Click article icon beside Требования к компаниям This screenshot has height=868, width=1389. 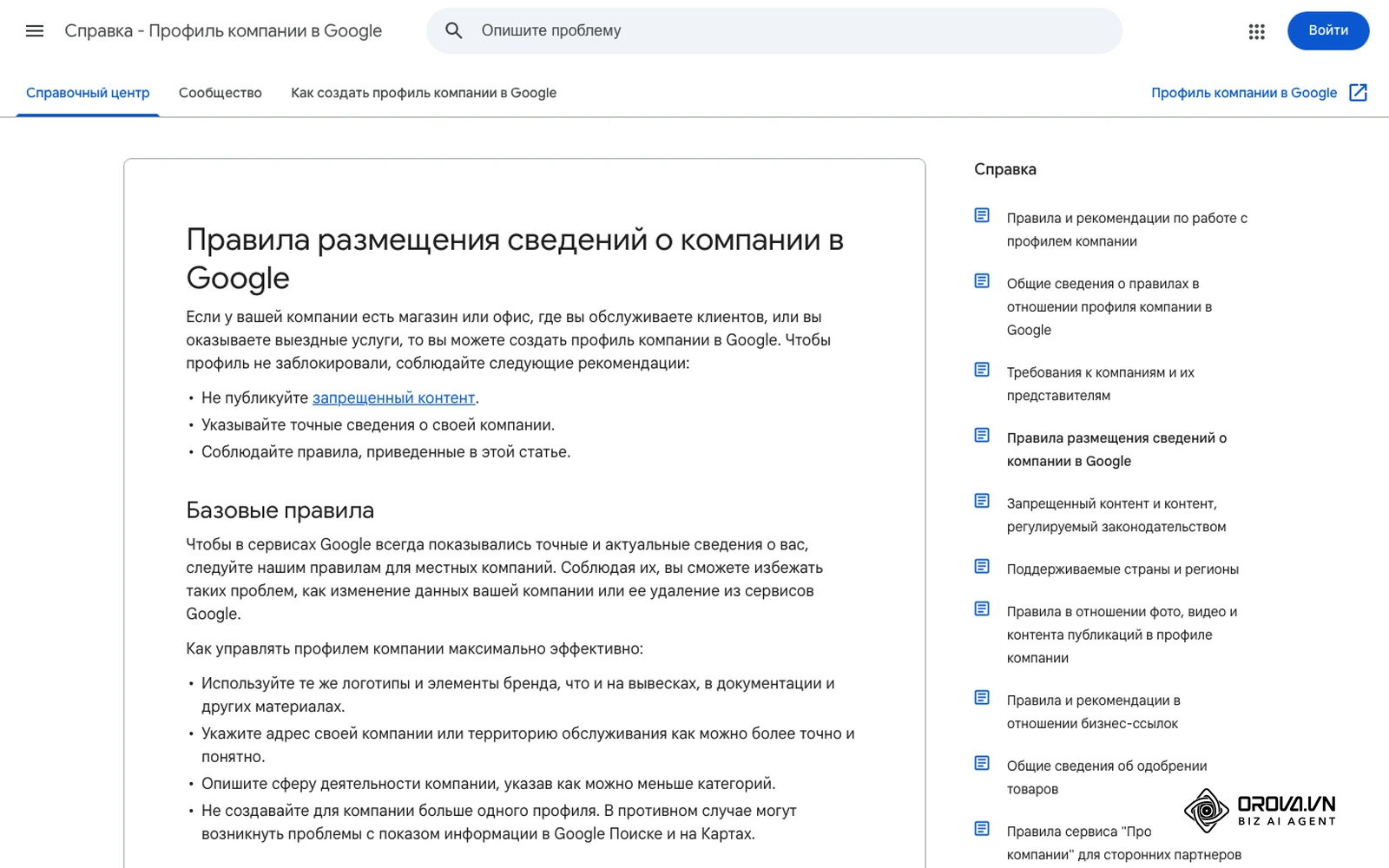pos(982,370)
